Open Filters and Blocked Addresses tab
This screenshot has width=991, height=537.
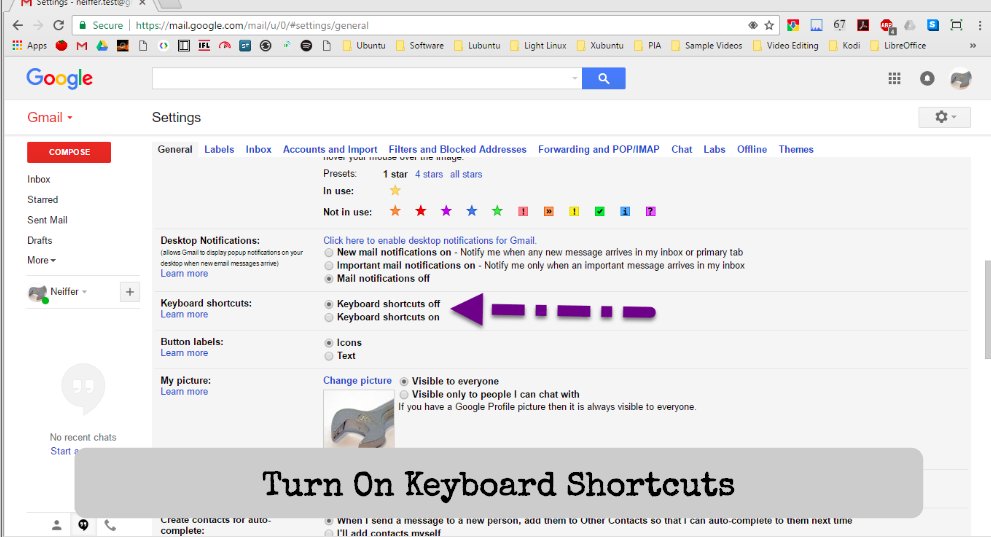point(458,149)
